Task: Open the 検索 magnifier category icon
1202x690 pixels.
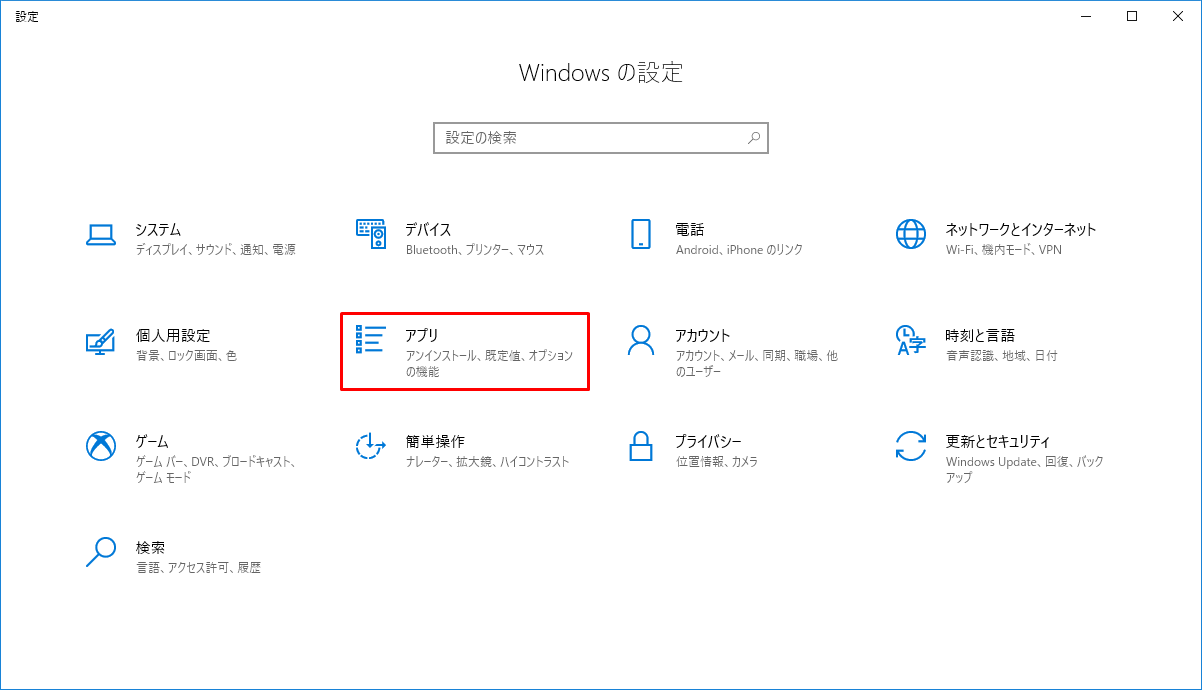Action: click(x=101, y=553)
